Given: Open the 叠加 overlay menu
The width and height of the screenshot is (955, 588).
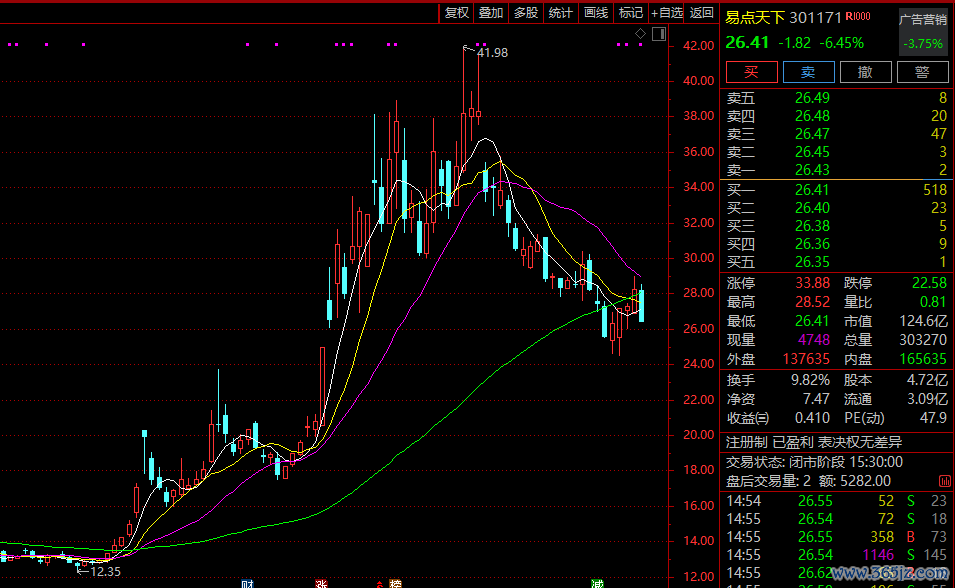Looking at the screenshot, I should 491,13.
